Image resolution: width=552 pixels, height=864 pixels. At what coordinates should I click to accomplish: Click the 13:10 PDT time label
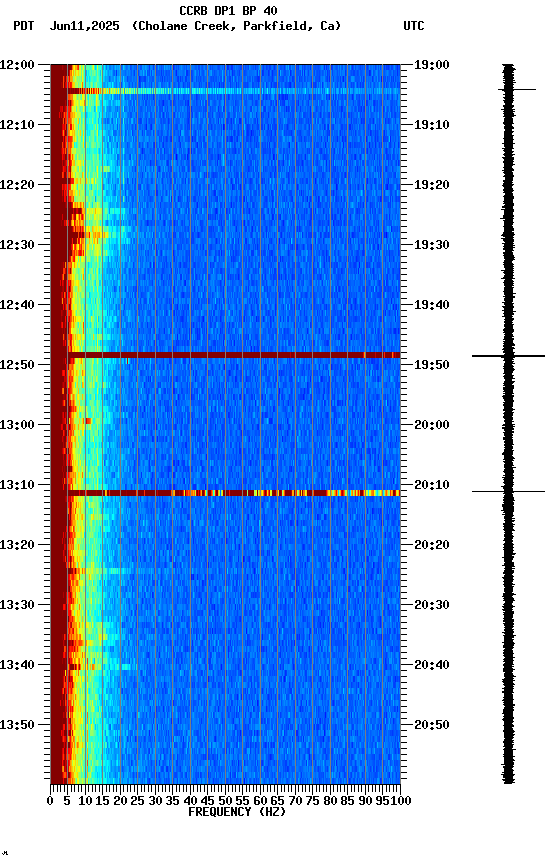coord(17,485)
